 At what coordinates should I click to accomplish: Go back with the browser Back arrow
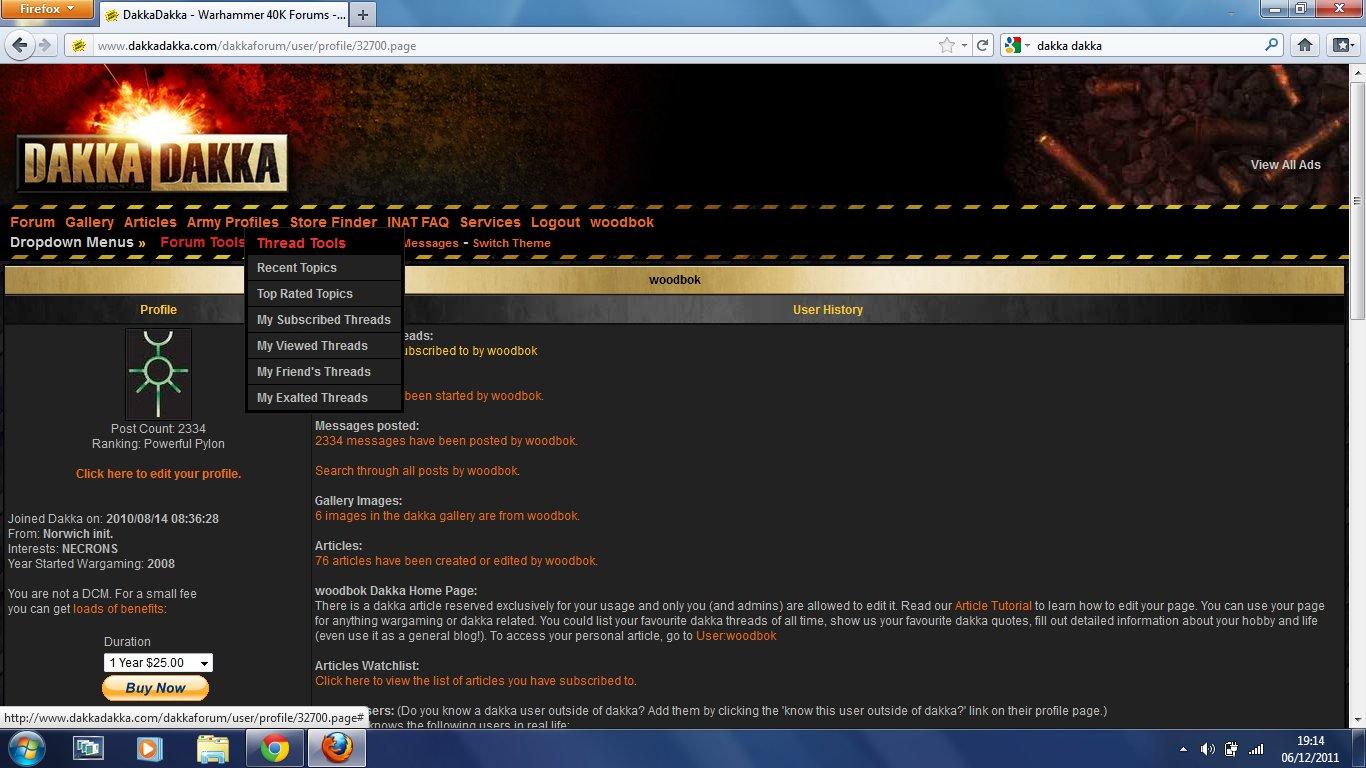coord(19,45)
